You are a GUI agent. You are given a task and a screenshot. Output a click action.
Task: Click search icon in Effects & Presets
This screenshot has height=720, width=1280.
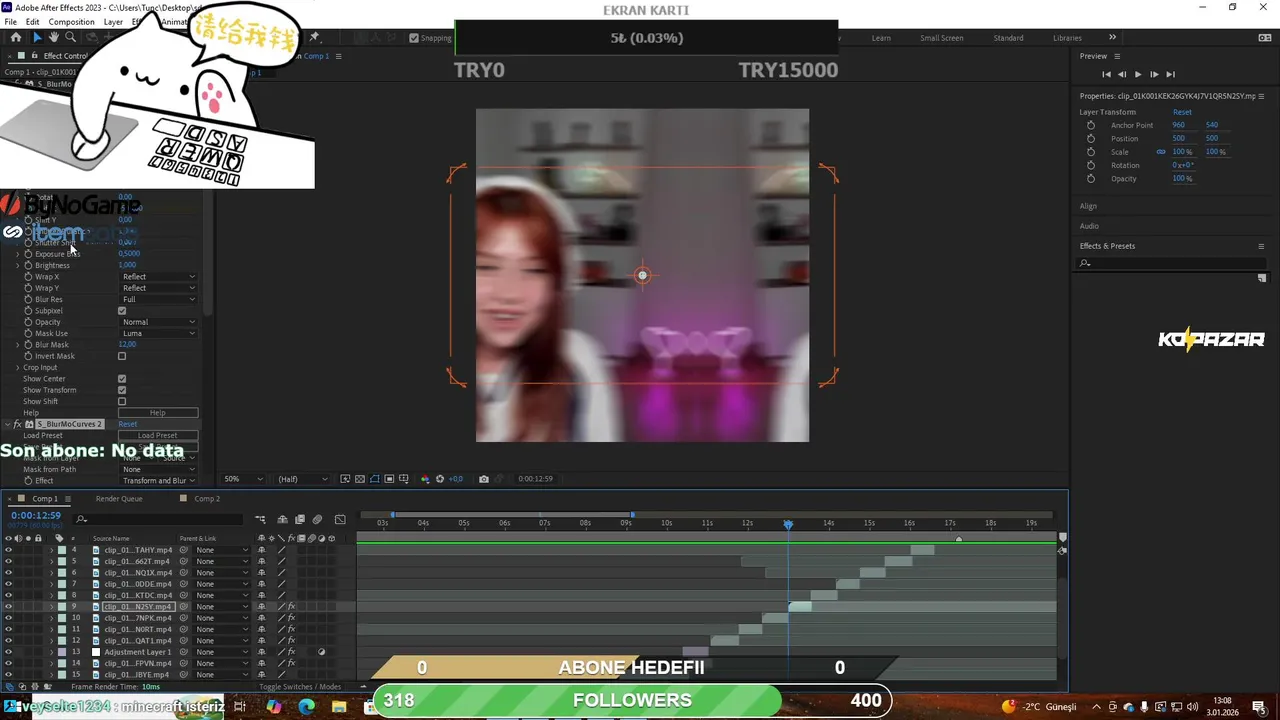pyautogui.click(x=1085, y=264)
